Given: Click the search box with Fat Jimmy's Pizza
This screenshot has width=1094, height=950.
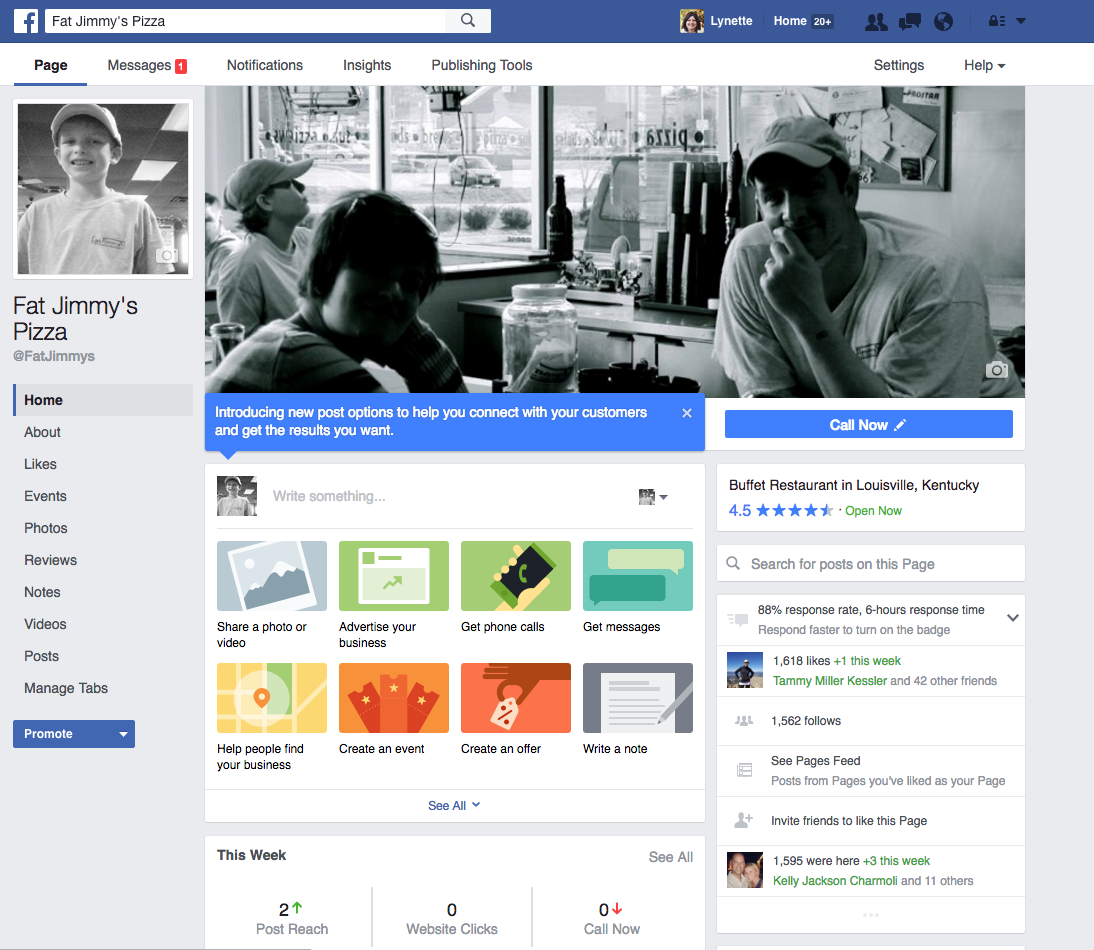Looking at the screenshot, I should (246, 21).
